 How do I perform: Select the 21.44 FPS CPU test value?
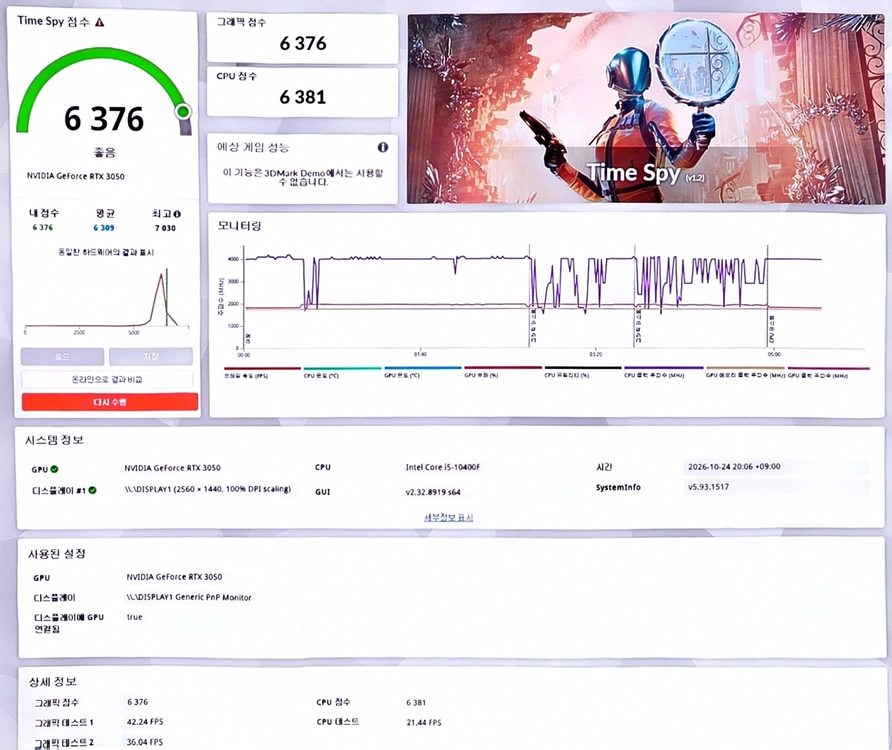(x=424, y=723)
